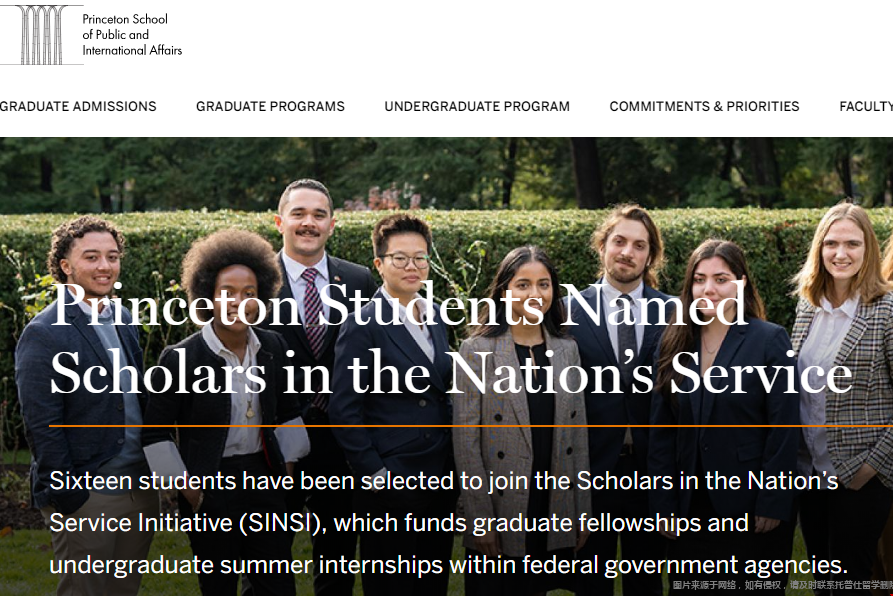Click the Princeton Students Named Scholars headline
The width and height of the screenshot is (893, 596).
click(450, 340)
